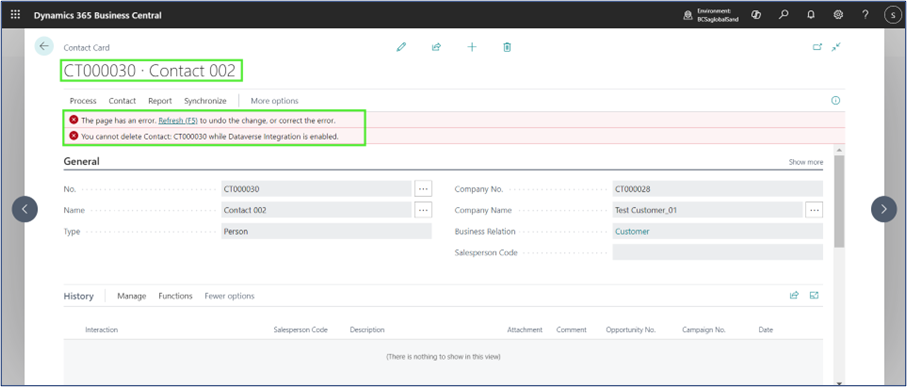The image size is (907, 387).
Task: Open the notifications bell
Action: [x=810, y=14]
